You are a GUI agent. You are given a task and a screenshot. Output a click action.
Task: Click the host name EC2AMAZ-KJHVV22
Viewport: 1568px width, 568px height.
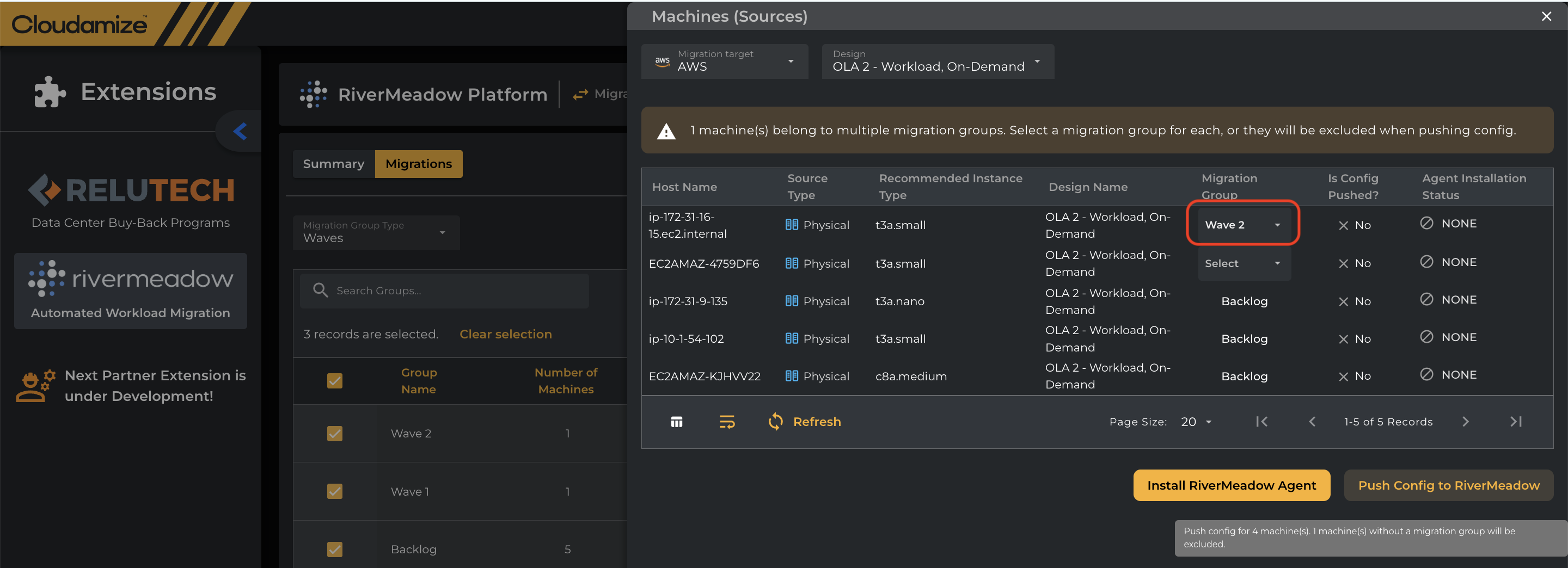pyautogui.click(x=705, y=376)
